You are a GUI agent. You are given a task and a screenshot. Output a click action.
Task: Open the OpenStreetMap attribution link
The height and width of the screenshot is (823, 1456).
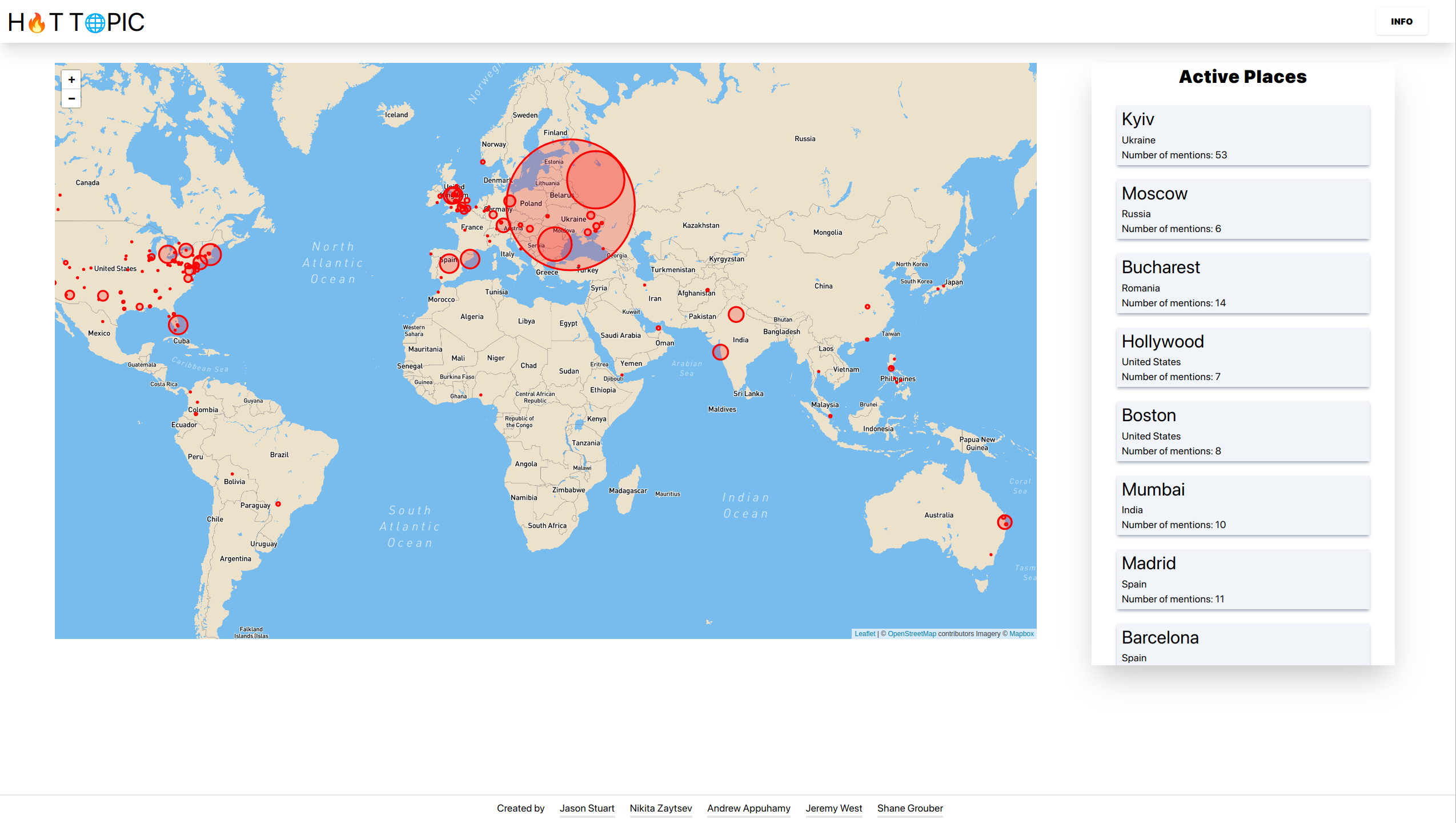pyautogui.click(x=912, y=634)
